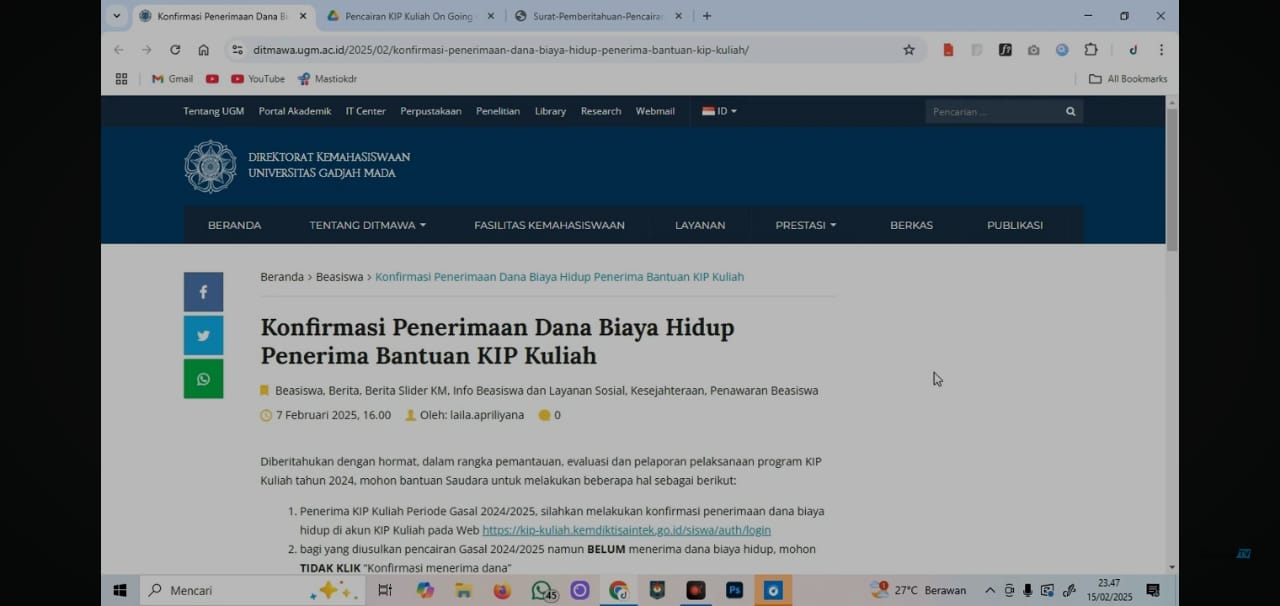This screenshot has height=606, width=1280.
Task: Open Webmail top link
Action: click(x=655, y=111)
